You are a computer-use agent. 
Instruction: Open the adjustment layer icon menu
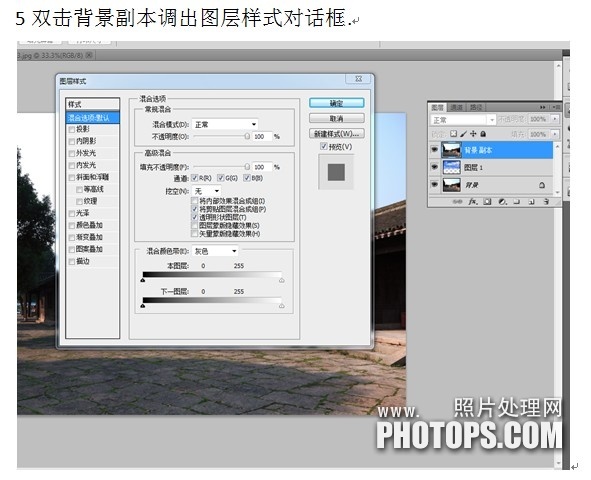[x=502, y=202]
